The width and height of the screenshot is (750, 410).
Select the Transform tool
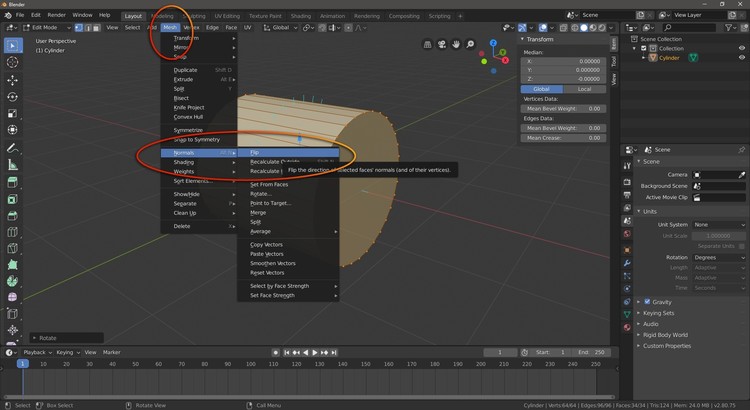point(13,130)
